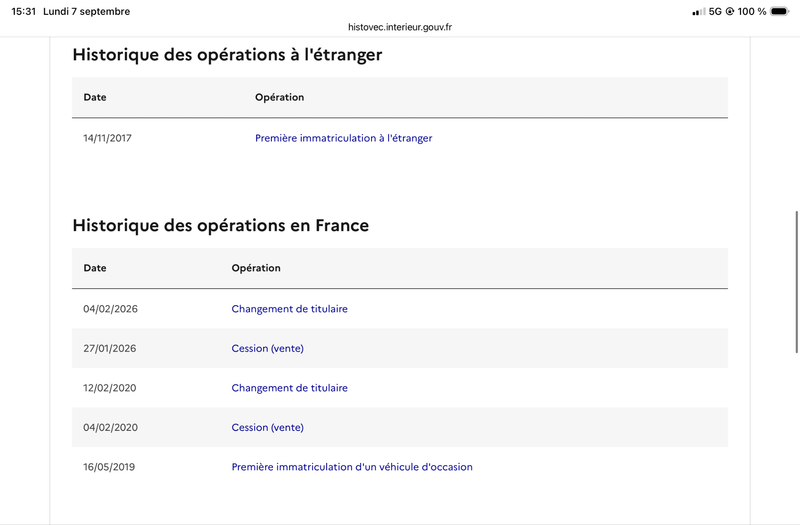Select the 16/05/2019 date cell

click(x=109, y=467)
